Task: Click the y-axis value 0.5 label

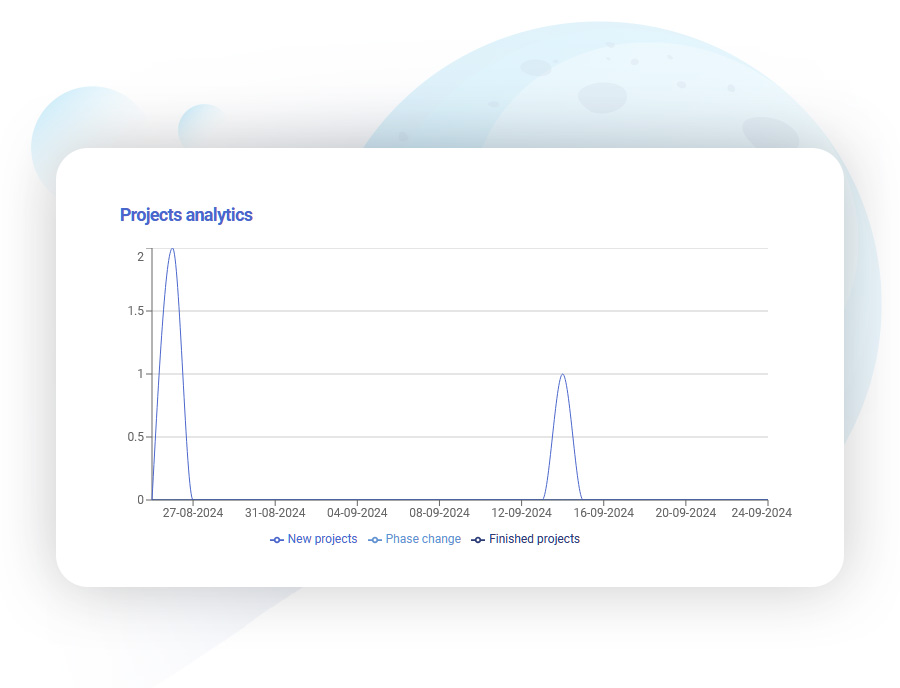Action: click(135, 437)
